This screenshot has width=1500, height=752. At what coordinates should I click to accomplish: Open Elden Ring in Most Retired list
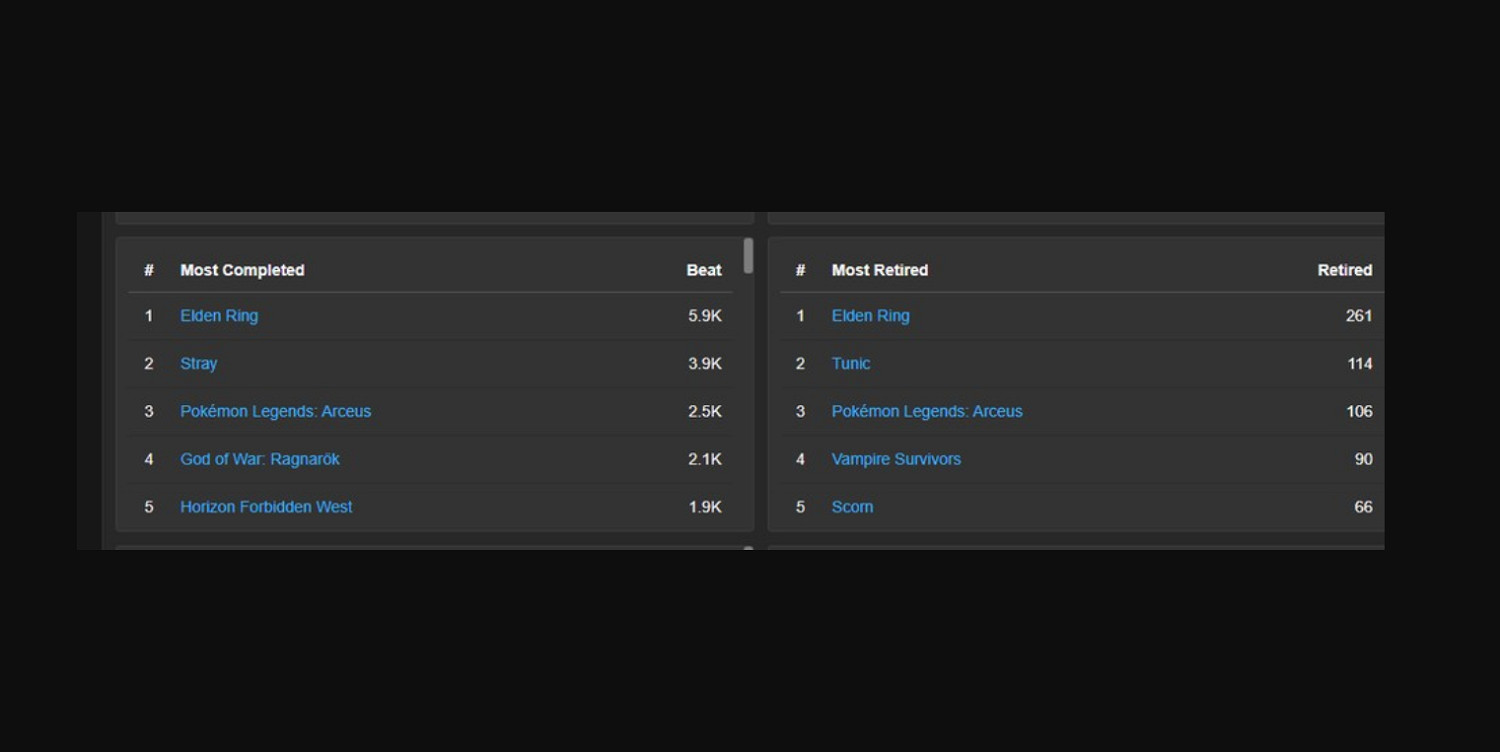point(870,316)
